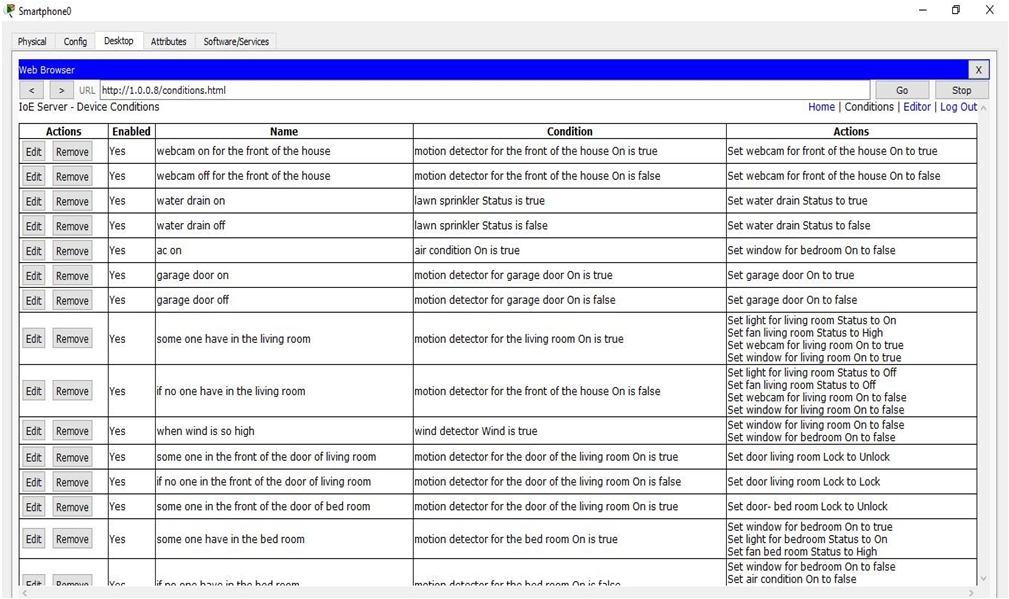Edit the garage door off rule
The height and width of the screenshot is (599, 1009).
(x=33, y=300)
